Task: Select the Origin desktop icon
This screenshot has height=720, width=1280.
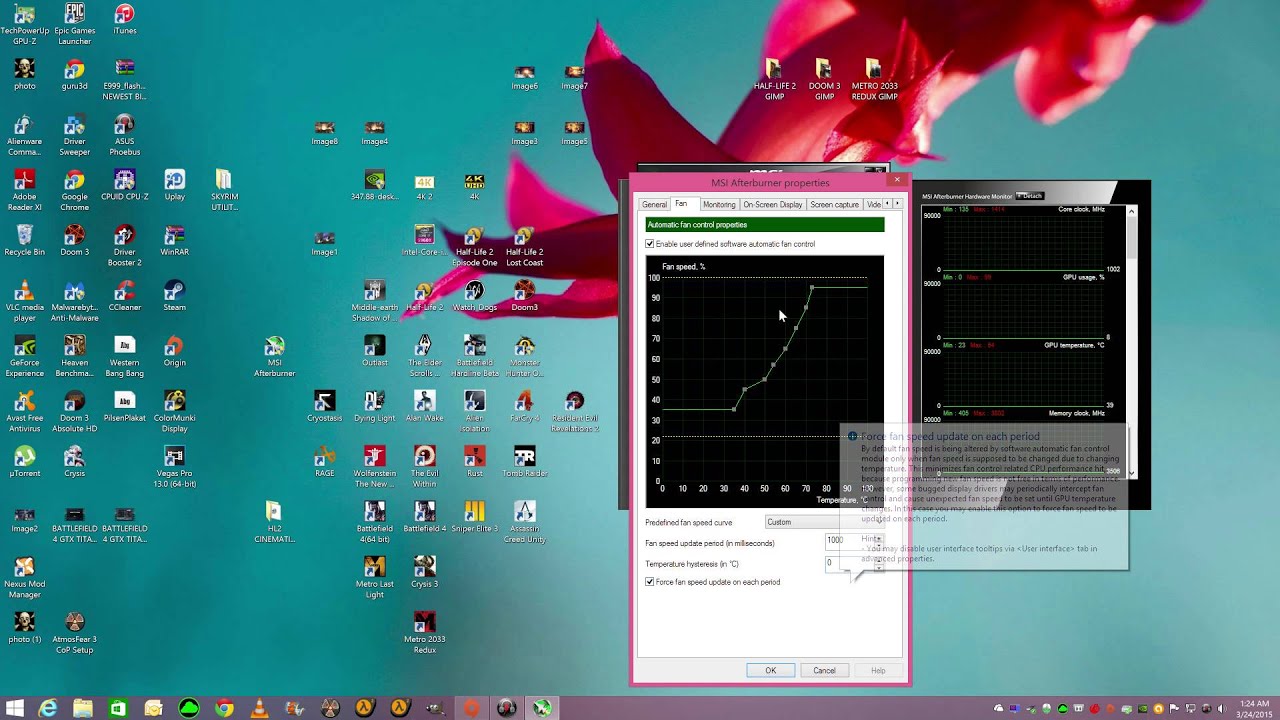Action: pos(174,352)
